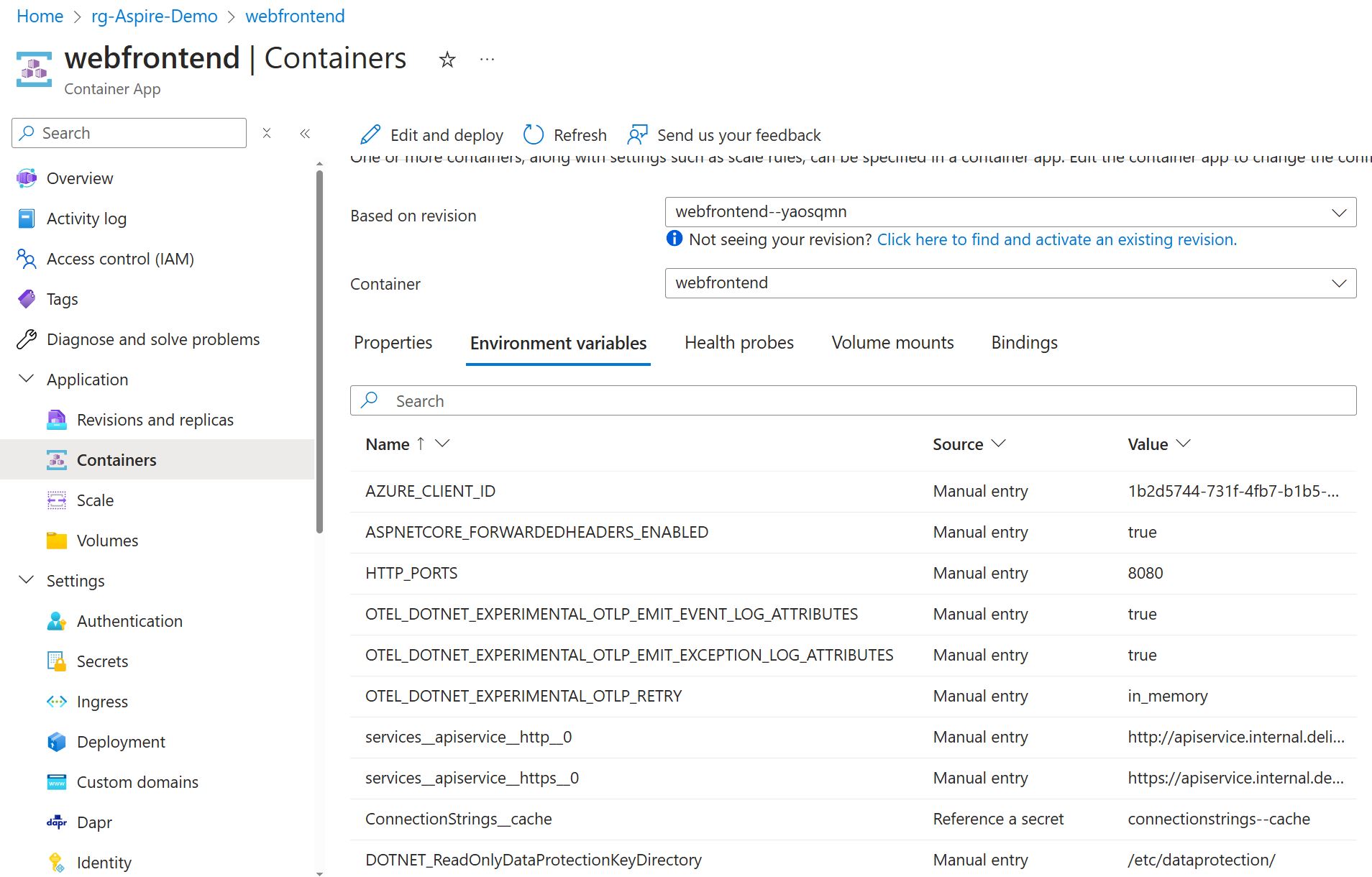Click the Refresh circular arrow icon
This screenshot has width=1372, height=877.
pyautogui.click(x=534, y=134)
